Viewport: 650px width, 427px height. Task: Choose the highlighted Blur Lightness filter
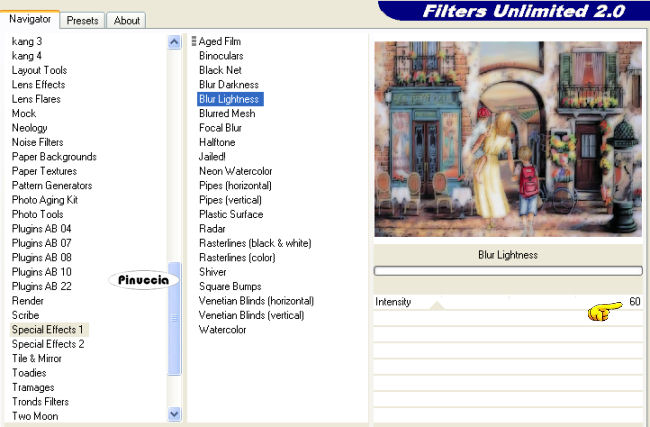[x=230, y=99]
